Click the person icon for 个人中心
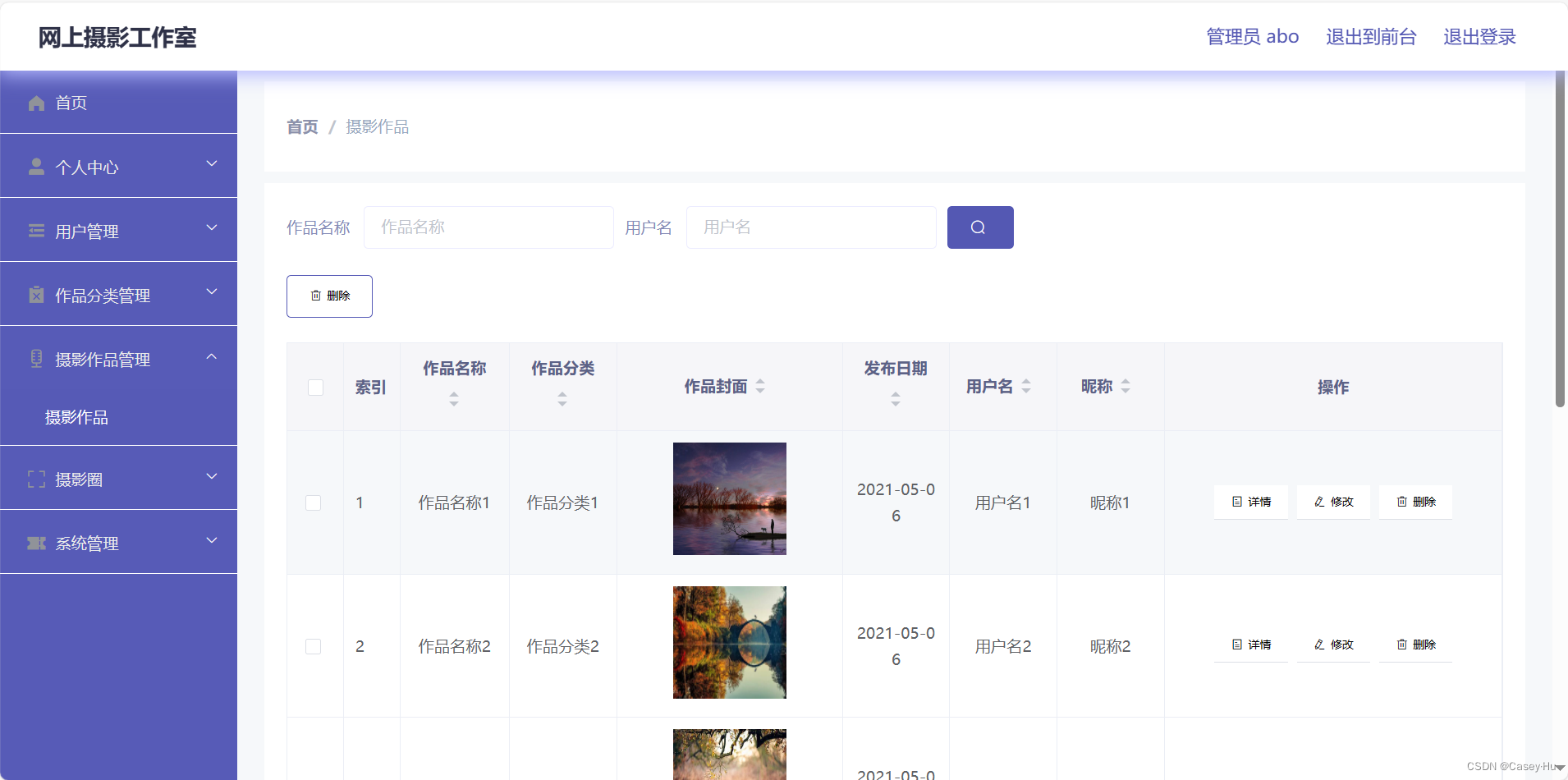 tap(36, 167)
